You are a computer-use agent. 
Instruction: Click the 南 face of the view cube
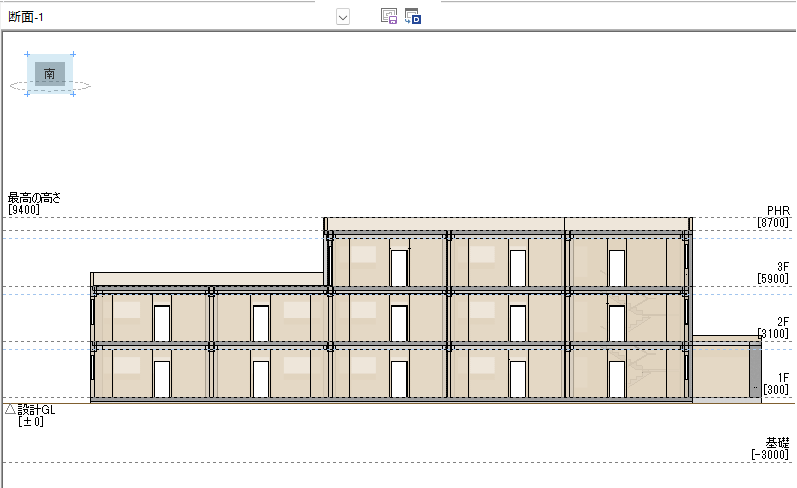(50, 73)
